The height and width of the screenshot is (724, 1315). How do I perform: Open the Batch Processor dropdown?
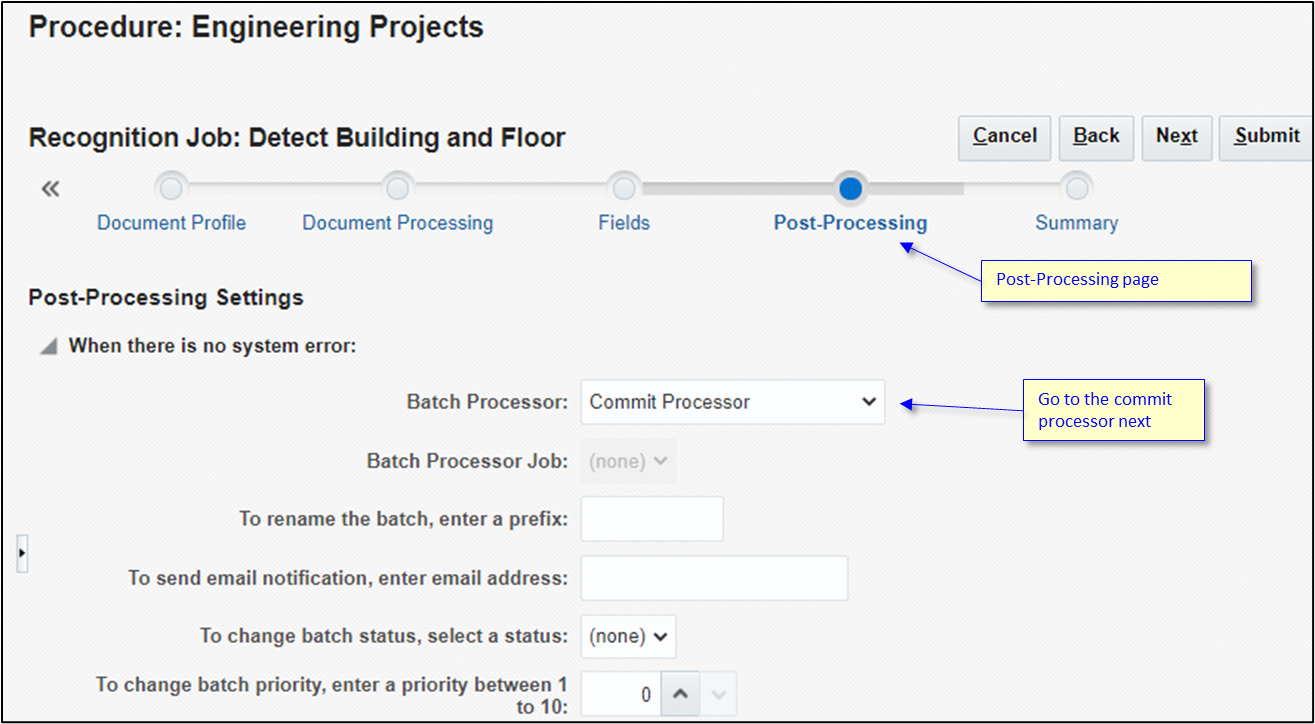pos(731,402)
